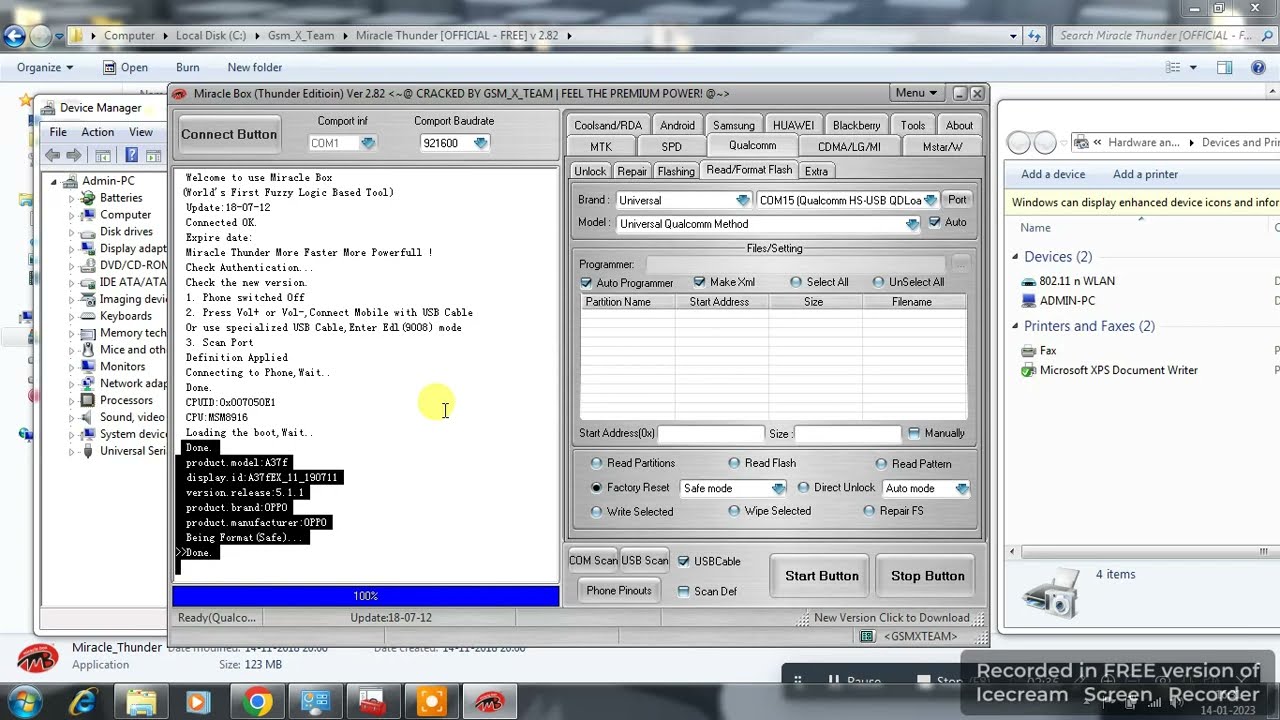Open File Explorer from the taskbar
Screen dimensions: 1280x720
click(x=141, y=702)
